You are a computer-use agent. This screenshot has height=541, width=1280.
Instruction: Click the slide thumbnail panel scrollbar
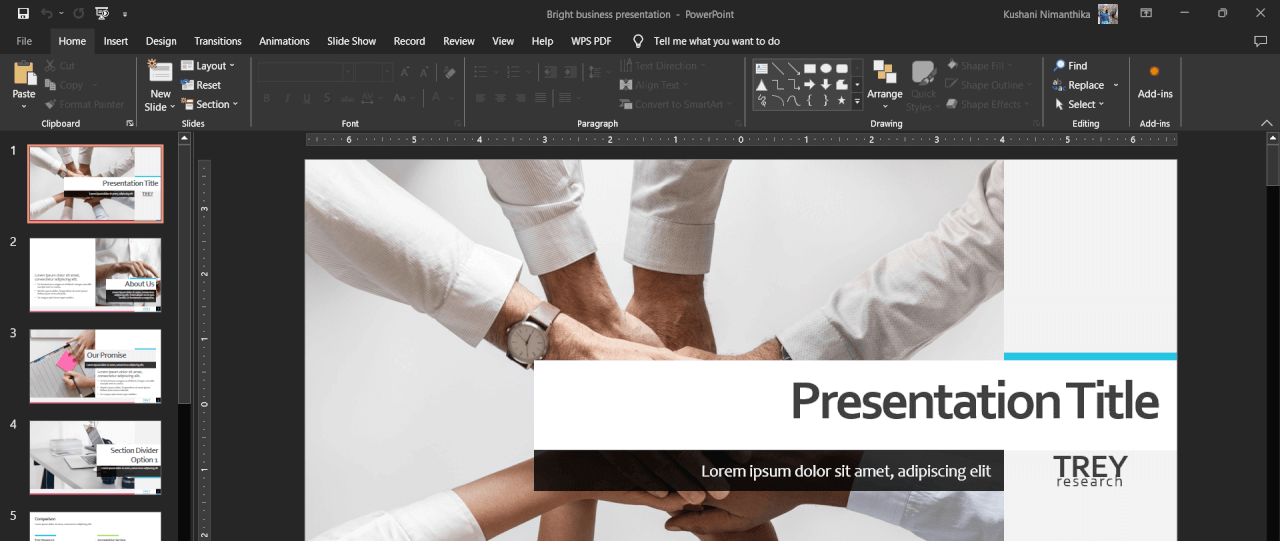(184, 275)
